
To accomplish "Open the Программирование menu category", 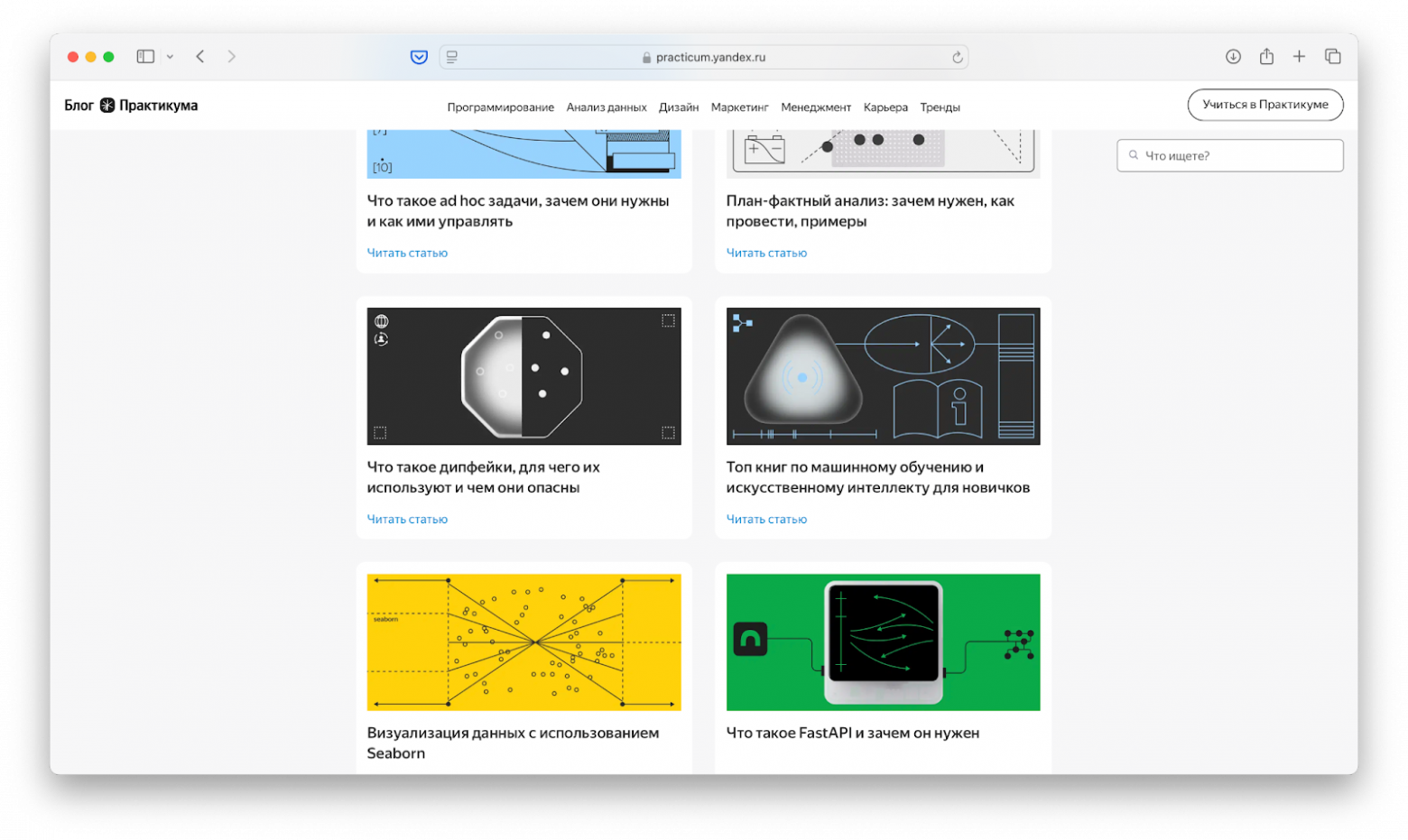I will point(500,107).
